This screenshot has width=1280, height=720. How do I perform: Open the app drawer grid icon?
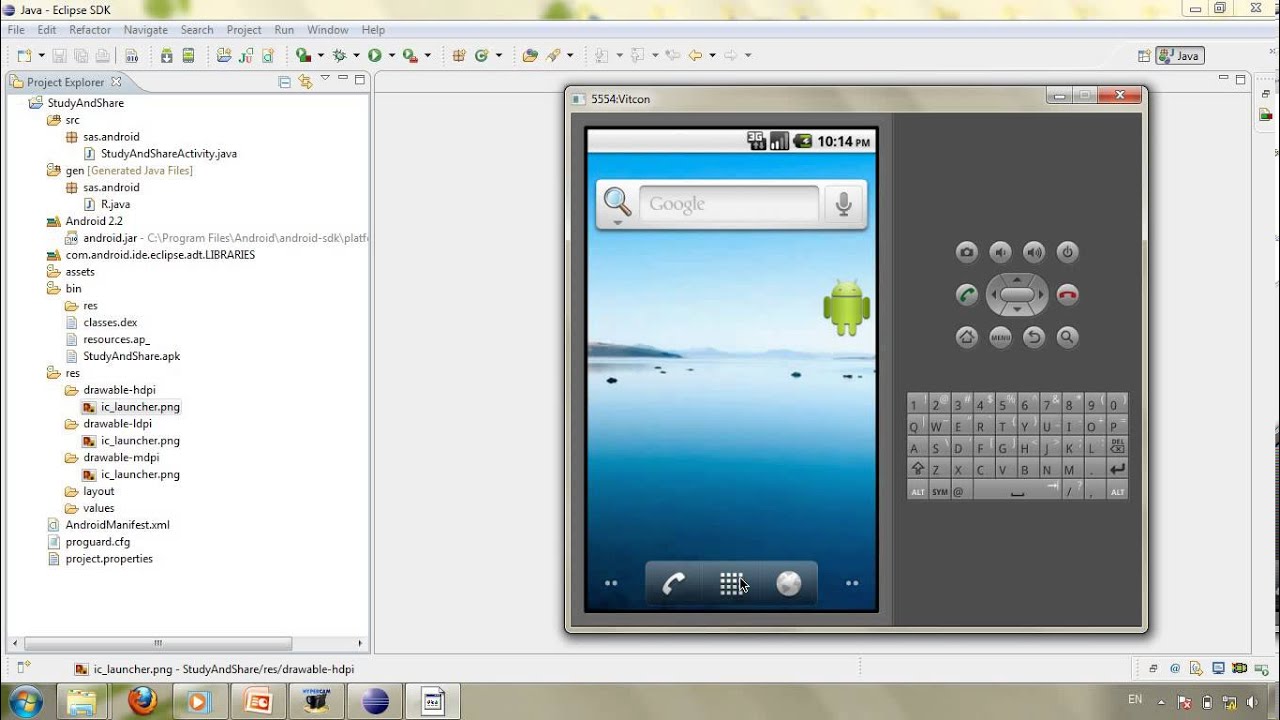pyautogui.click(x=731, y=584)
